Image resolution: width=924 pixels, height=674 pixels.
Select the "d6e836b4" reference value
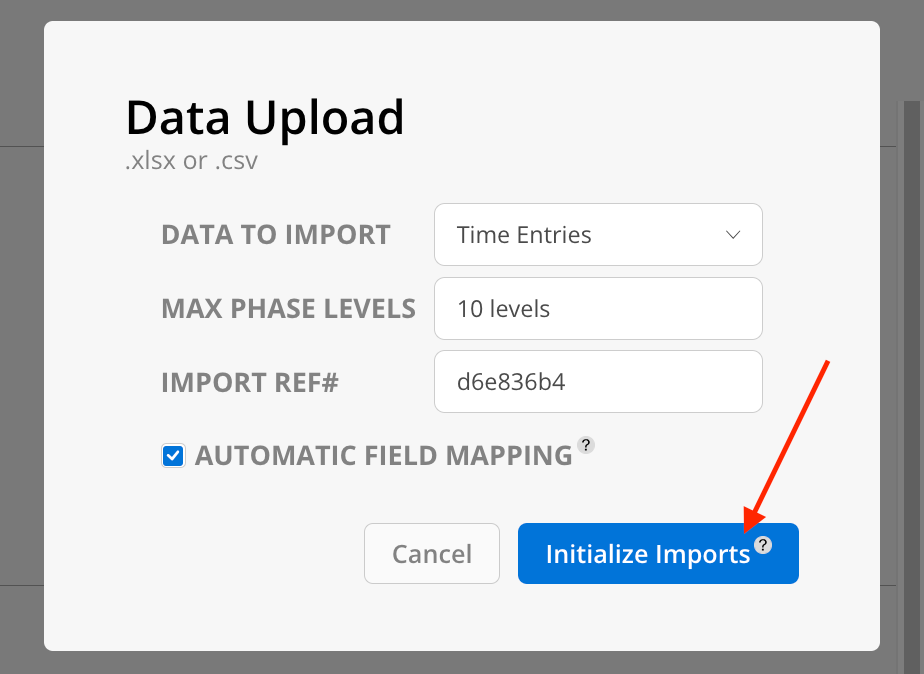511,382
